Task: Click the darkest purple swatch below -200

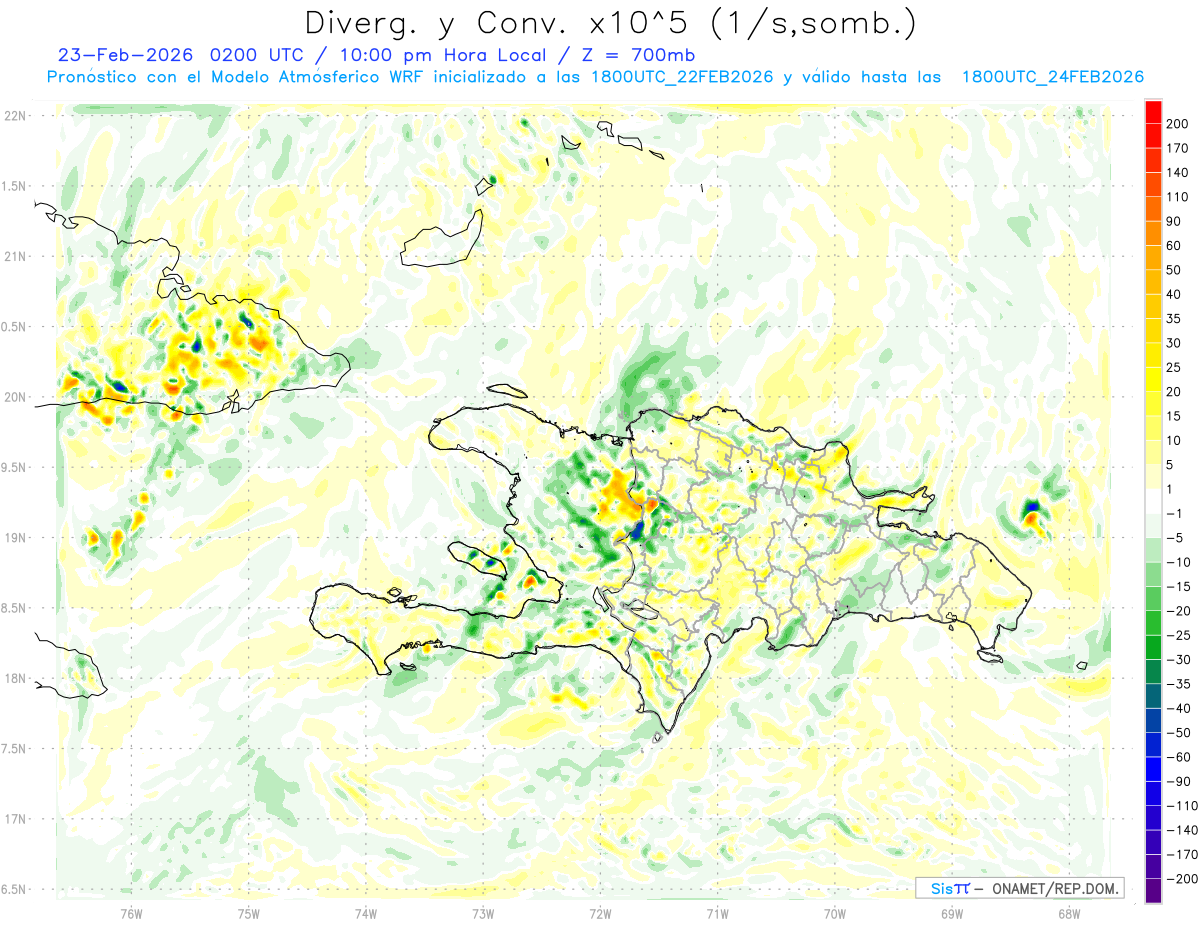Action: click(1153, 892)
